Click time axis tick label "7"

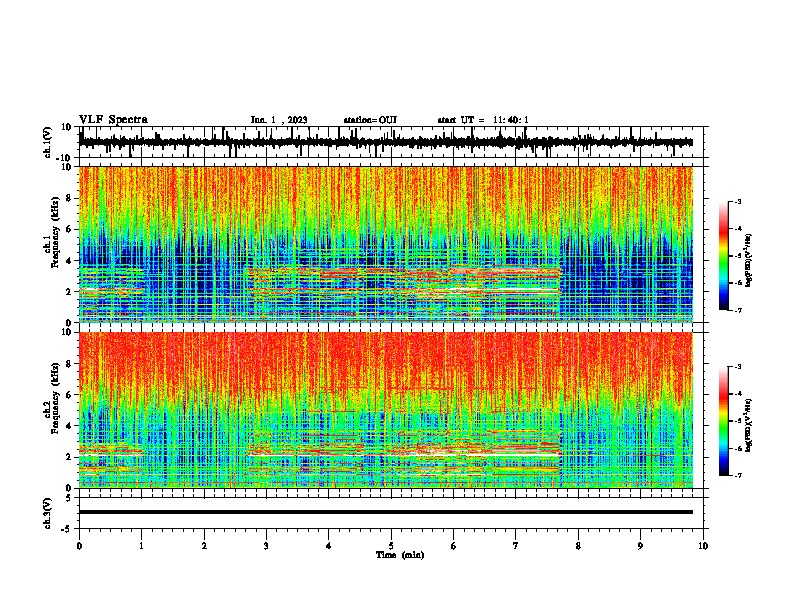(516, 546)
